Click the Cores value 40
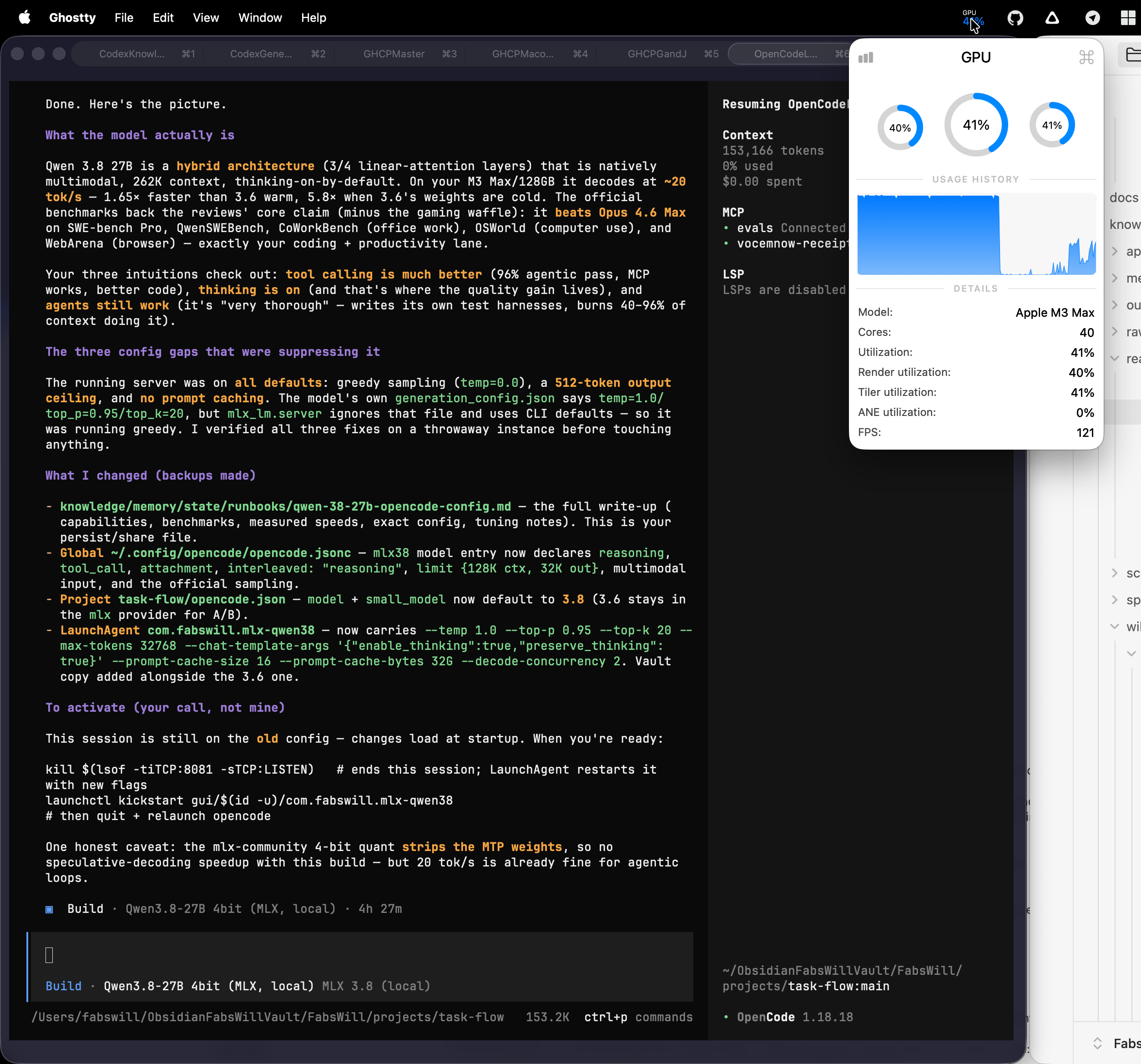The height and width of the screenshot is (1064, 1141). pos(1086,333)
